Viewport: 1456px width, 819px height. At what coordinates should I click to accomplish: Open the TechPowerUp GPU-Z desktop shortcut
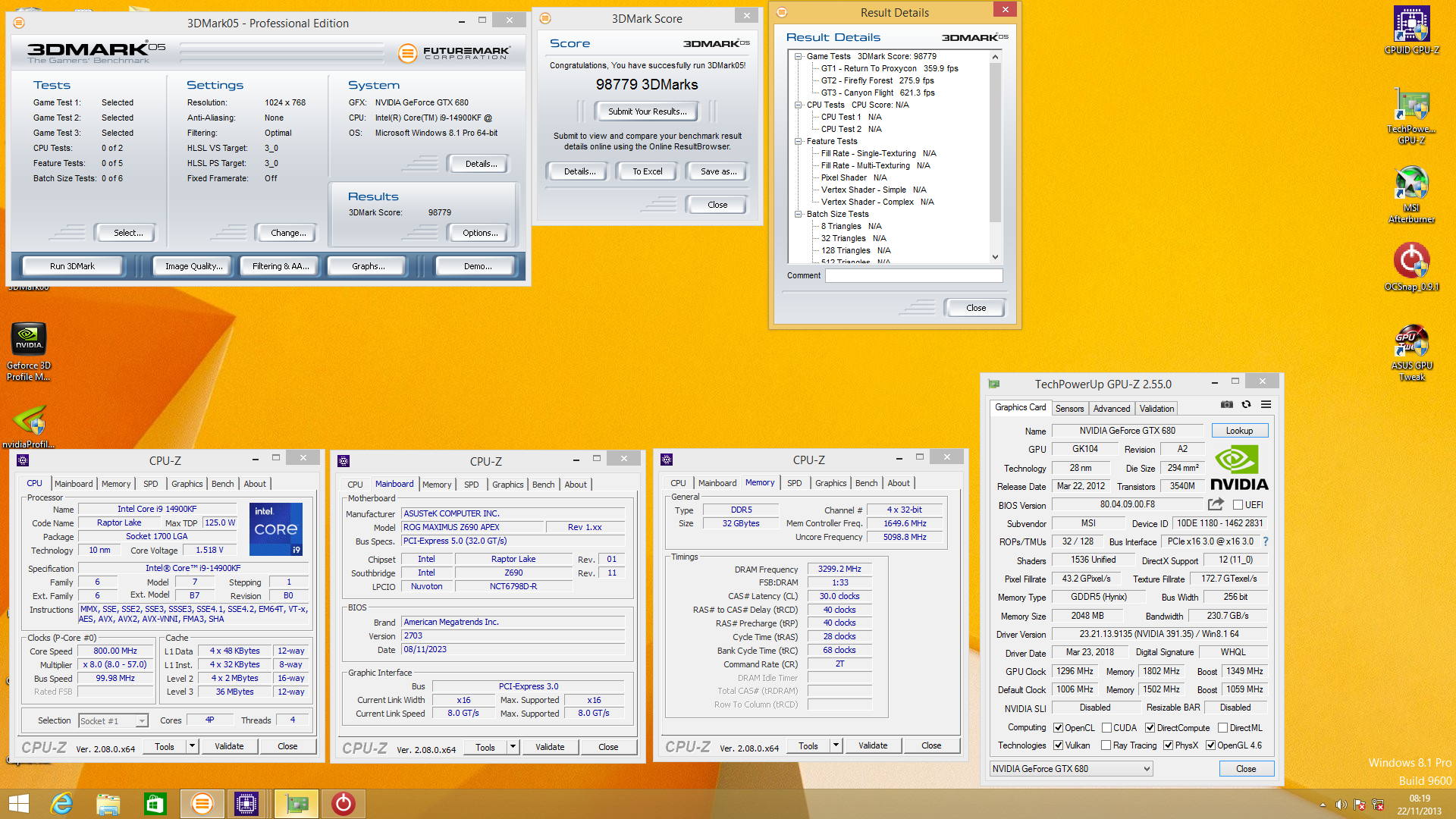[x=1411, y=115]
